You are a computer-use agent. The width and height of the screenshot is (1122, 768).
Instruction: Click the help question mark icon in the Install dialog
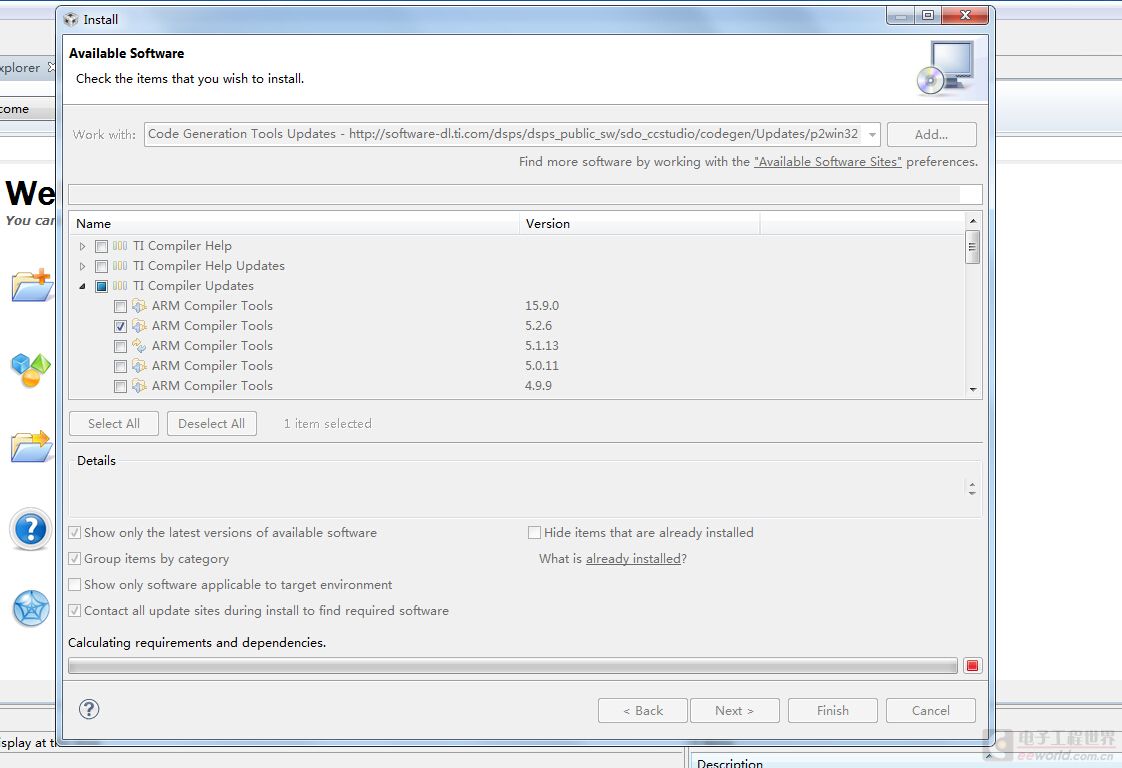(x=89, y=709)
